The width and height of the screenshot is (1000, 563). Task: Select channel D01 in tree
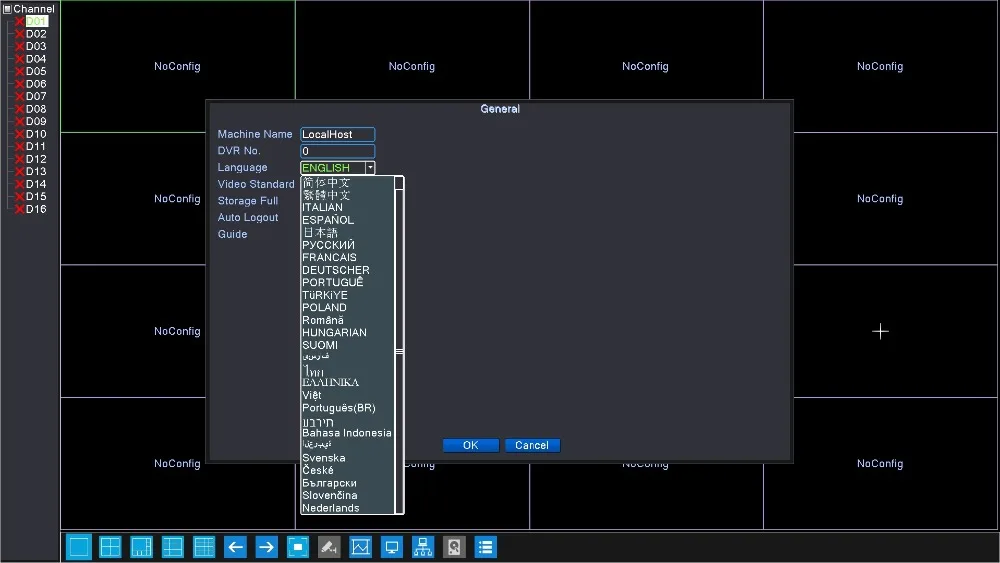[36, 22]
